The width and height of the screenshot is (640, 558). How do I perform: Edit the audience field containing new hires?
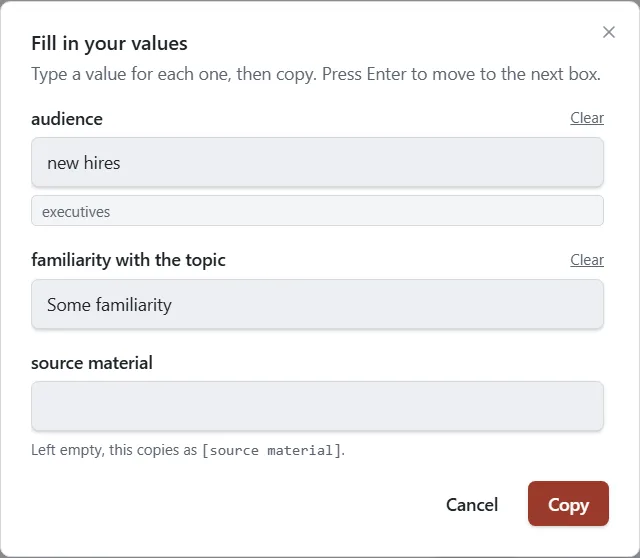click(x=318, y=162)
